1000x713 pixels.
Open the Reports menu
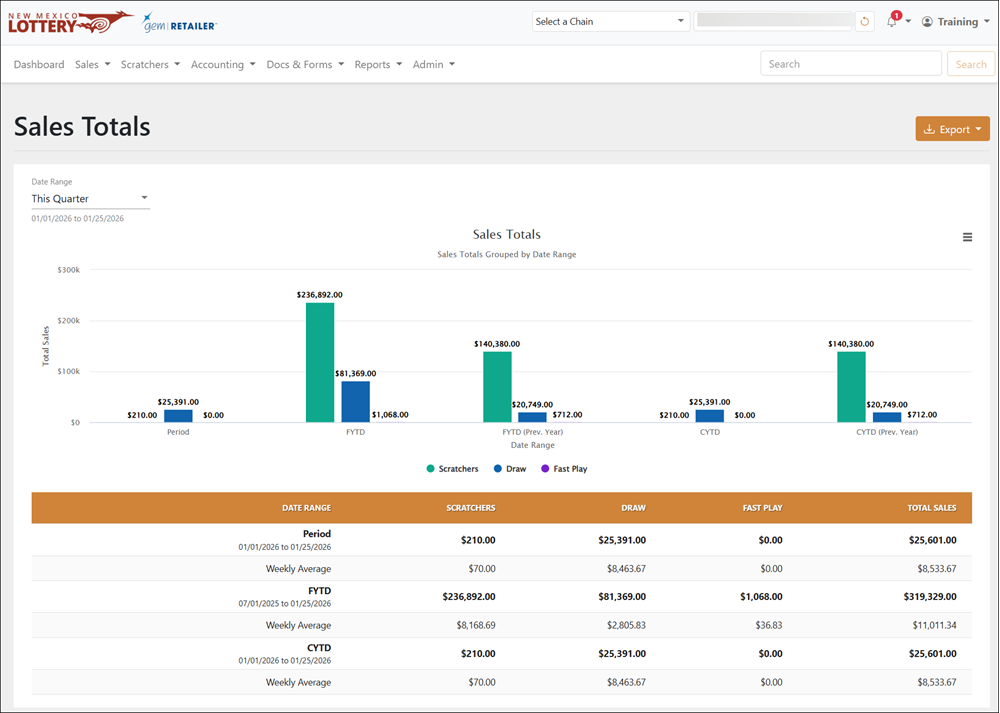[378, 64]
